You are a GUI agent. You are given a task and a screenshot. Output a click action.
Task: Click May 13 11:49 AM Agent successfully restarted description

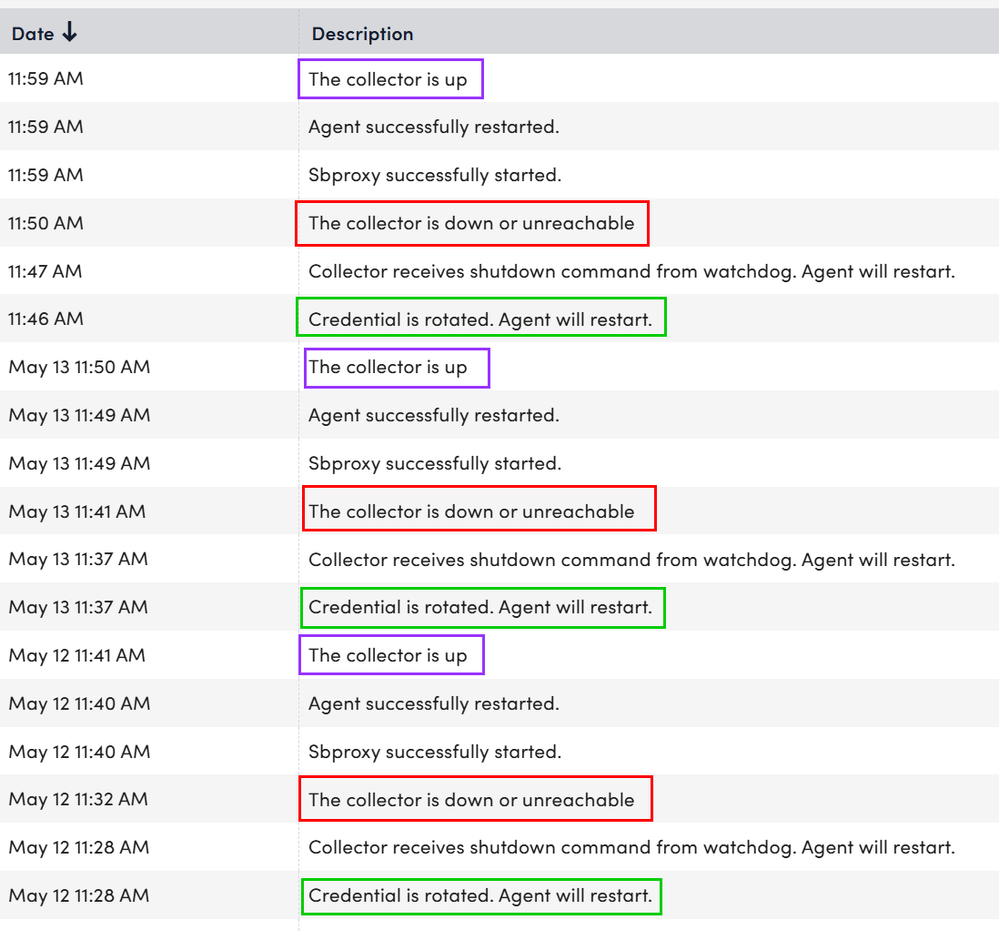tap(434, 415)
